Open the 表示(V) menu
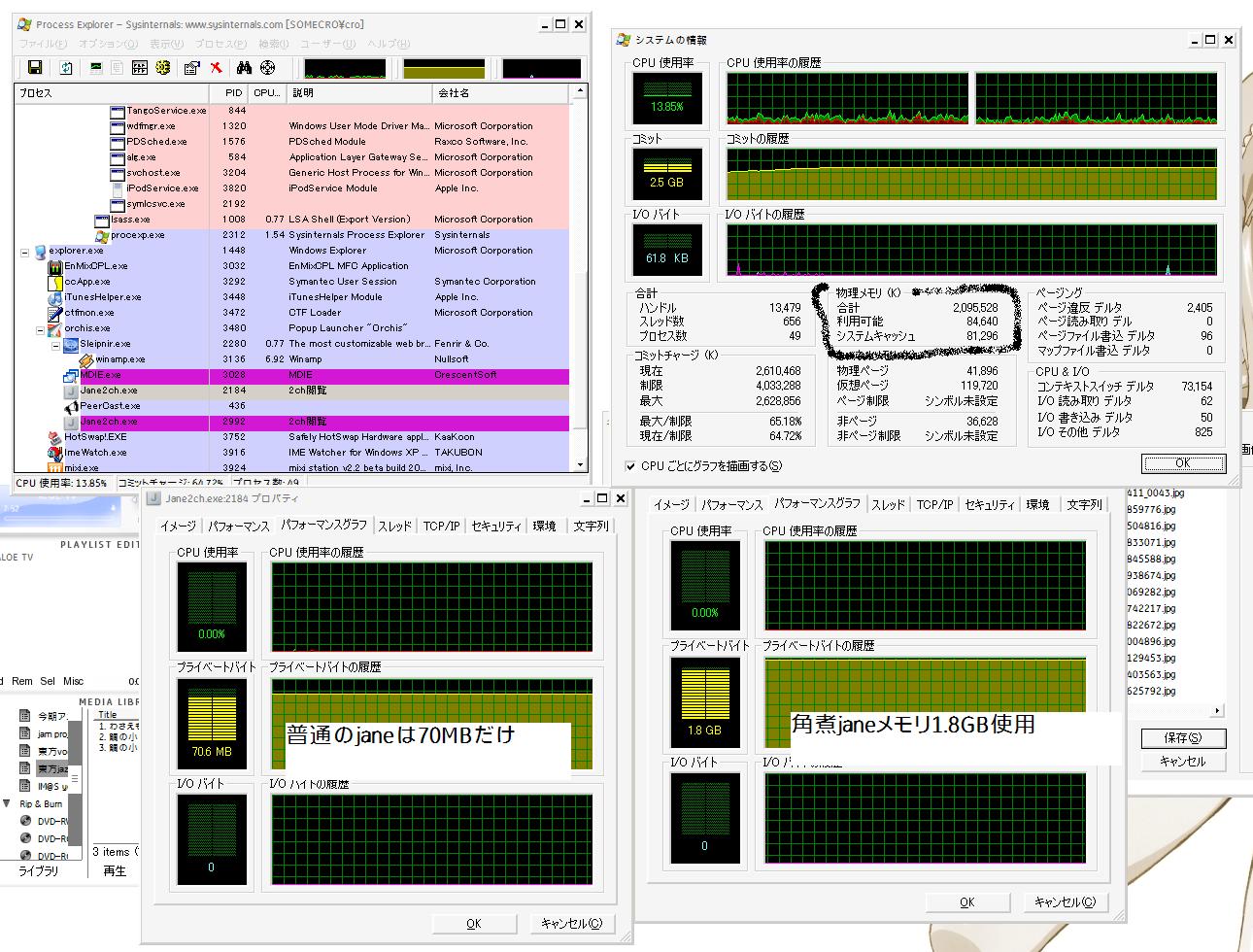 click(x=166, y=44)
